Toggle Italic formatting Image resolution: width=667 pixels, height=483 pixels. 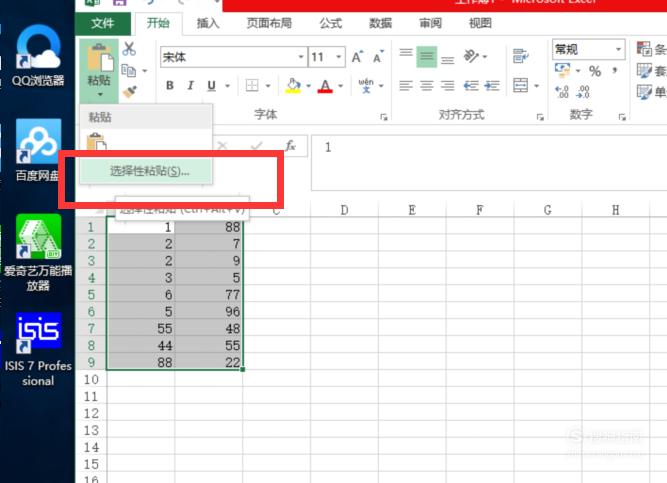[x=190, y=86]
